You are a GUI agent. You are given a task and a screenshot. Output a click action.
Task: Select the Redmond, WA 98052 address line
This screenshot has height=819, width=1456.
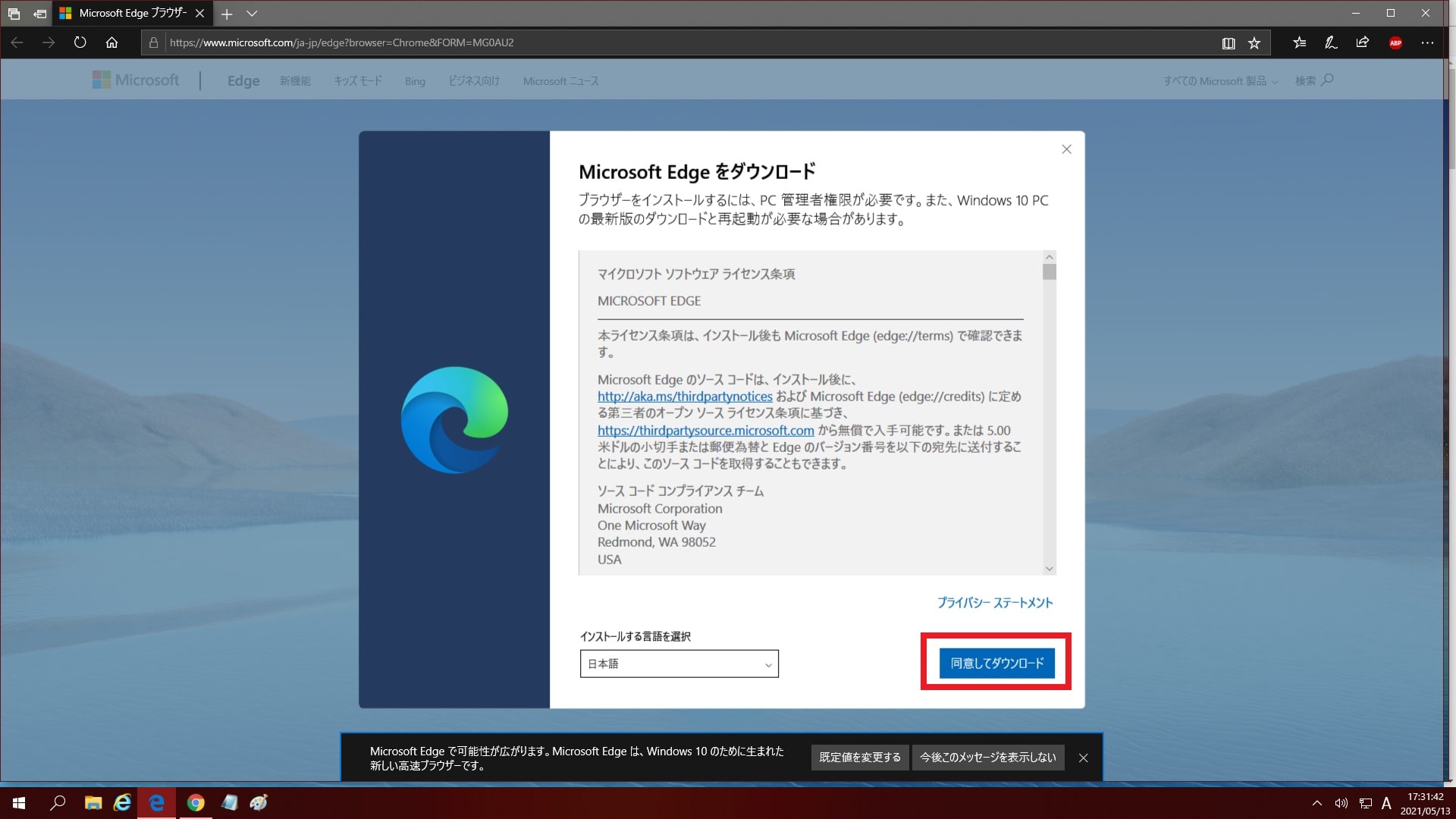657,542
